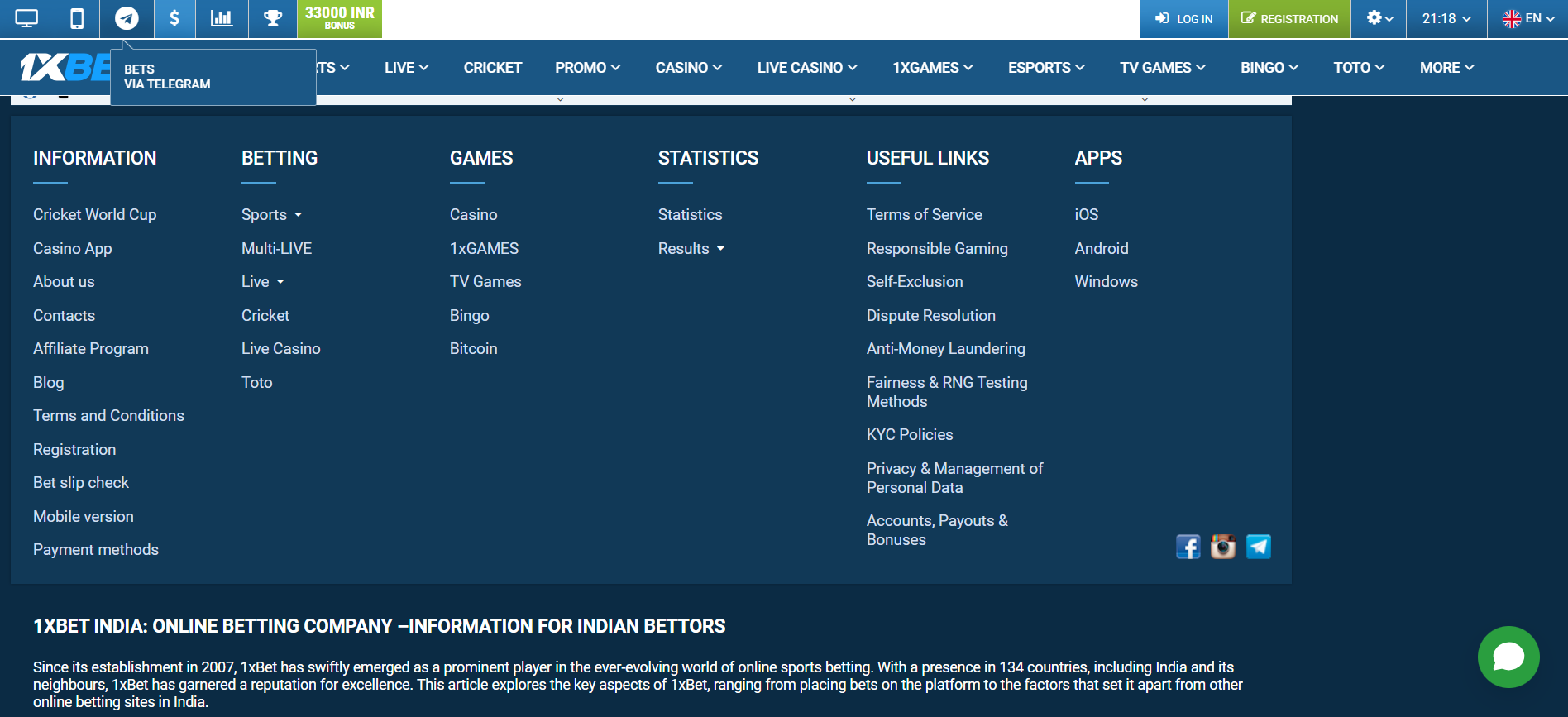Click the Registration footer link
This screenshot has width=1568, height=717.
pyautogui.click(x=74, y=449)
